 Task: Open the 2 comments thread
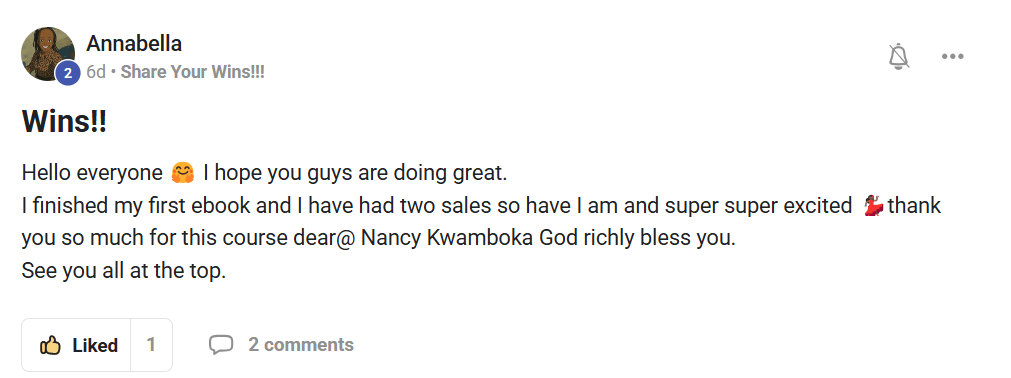click(301, 345)
